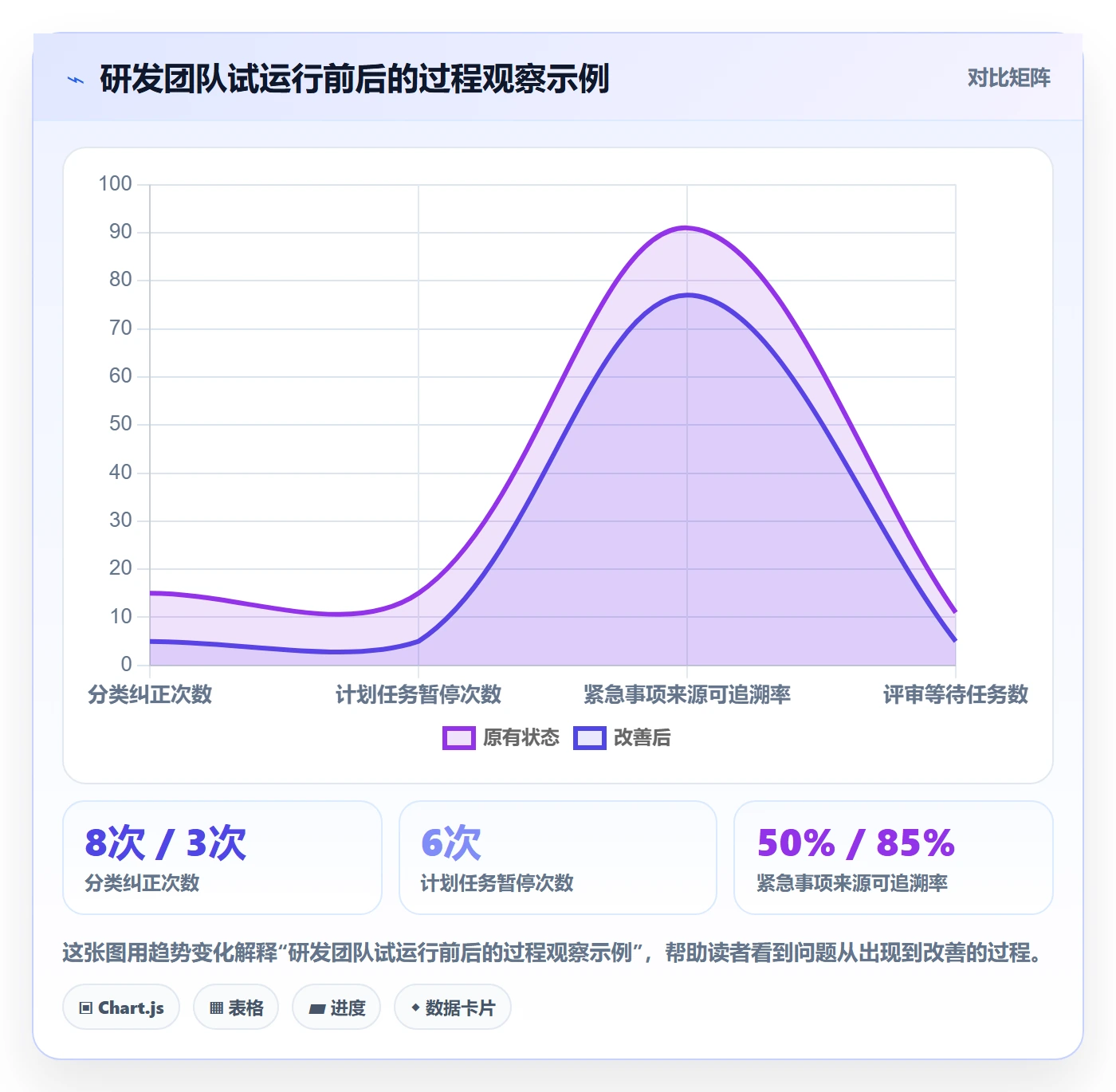Select the Chart.js tag chip
Image resolution: width=1116 pixels, height=1092 pixels.
[121, 1008]
